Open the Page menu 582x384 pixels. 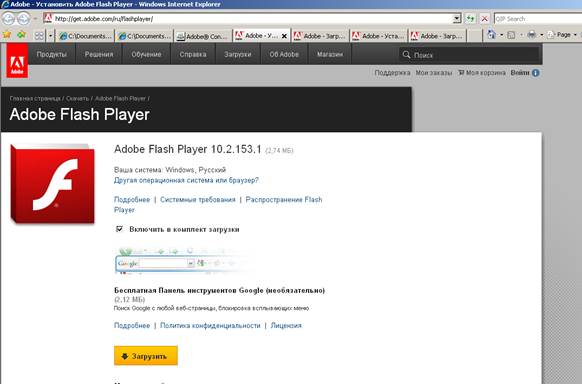[x=563, y=35]
